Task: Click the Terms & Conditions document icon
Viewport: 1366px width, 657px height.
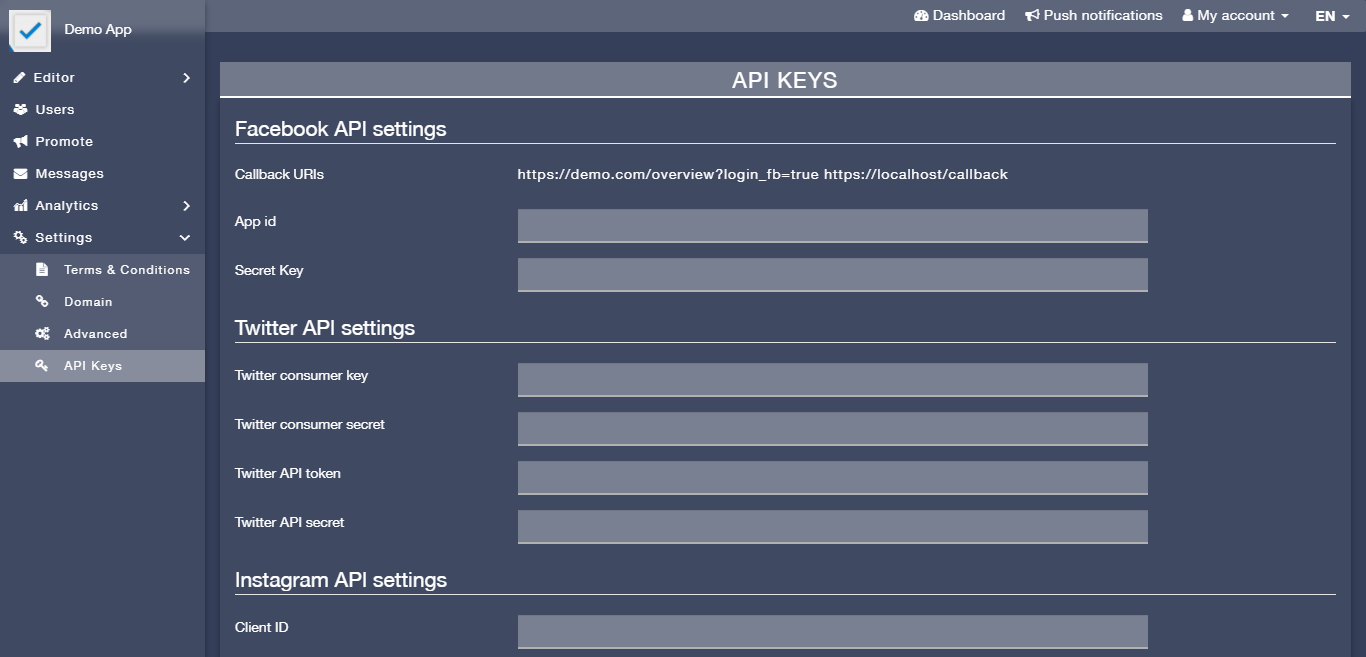Action: click(x=42, y=270)
